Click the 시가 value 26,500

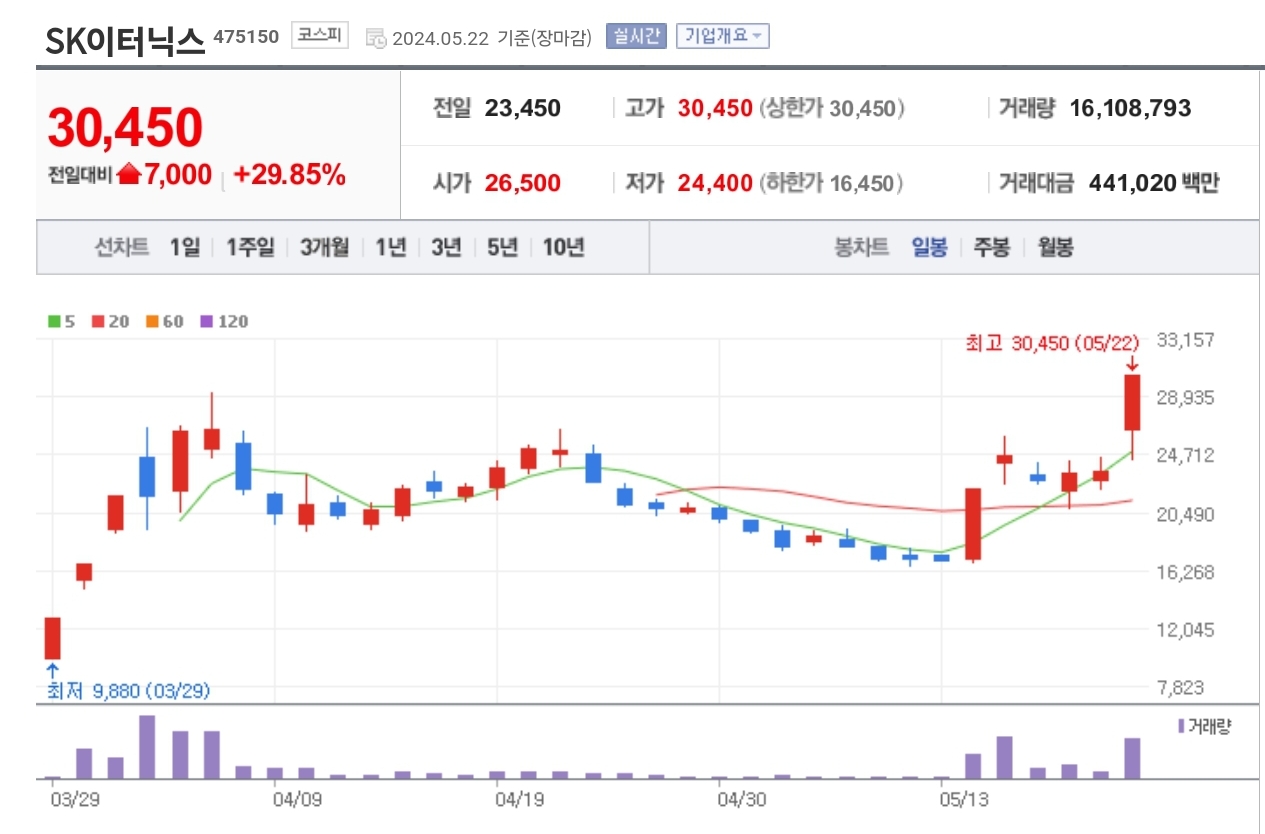[x=523, y=183]
